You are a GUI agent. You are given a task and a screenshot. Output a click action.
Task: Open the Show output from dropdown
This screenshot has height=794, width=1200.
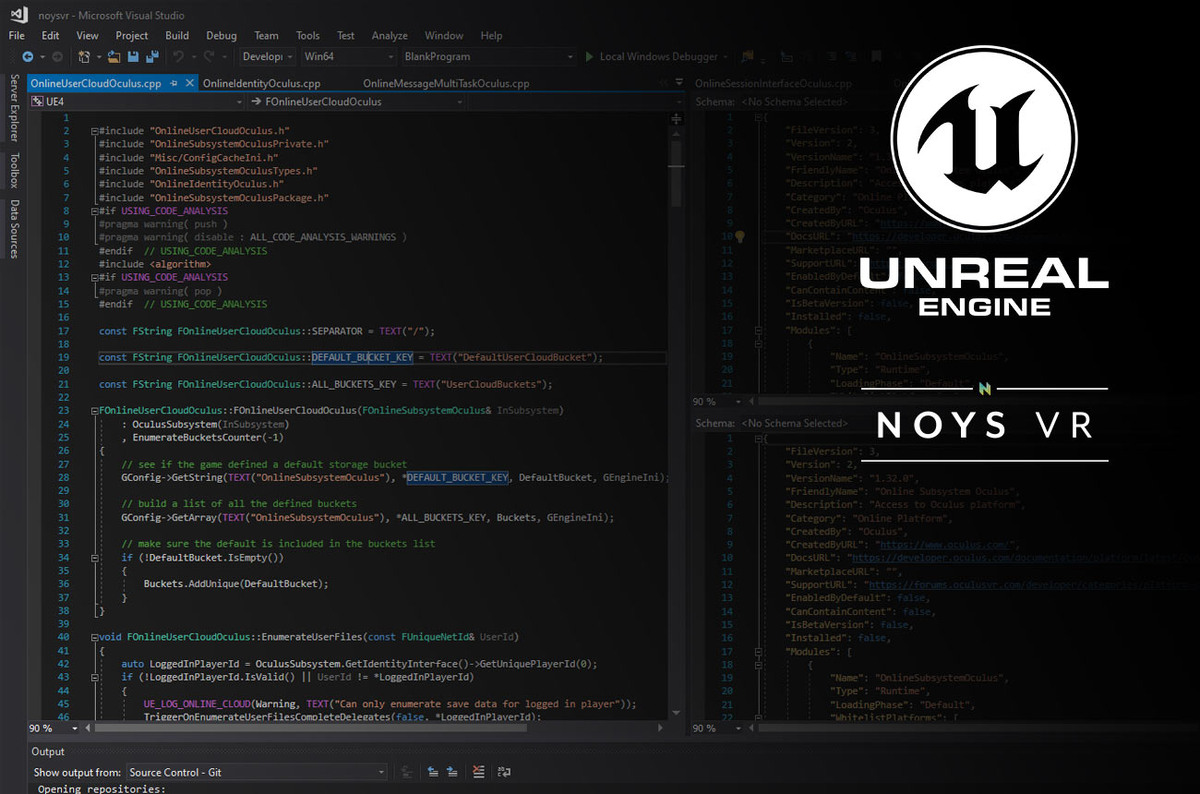[x=257, y=772]
